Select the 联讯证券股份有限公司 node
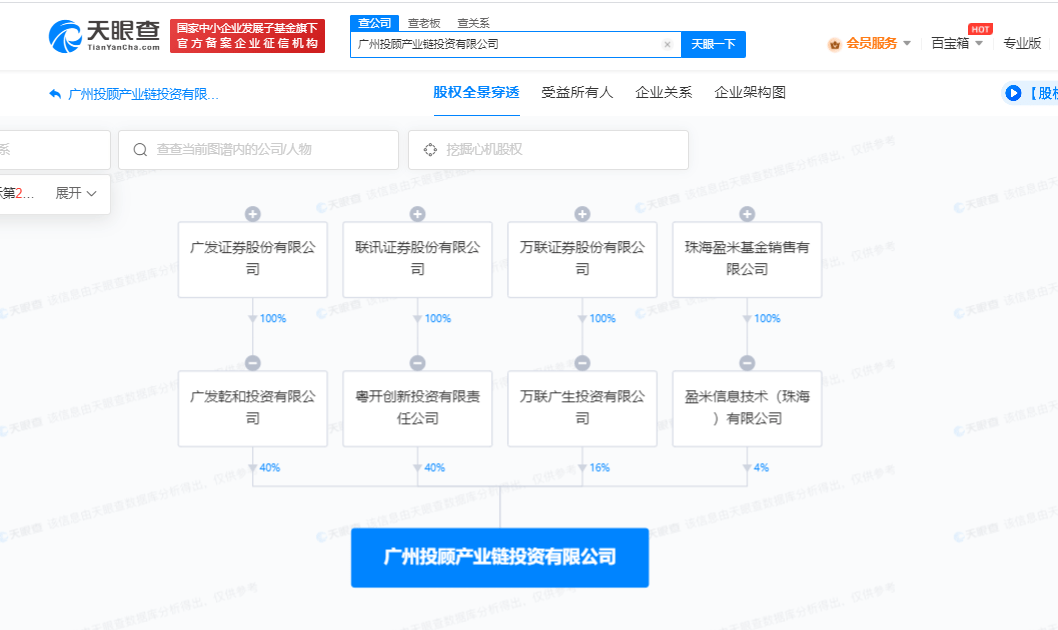1058x630 pixels. tap(418, 259)
